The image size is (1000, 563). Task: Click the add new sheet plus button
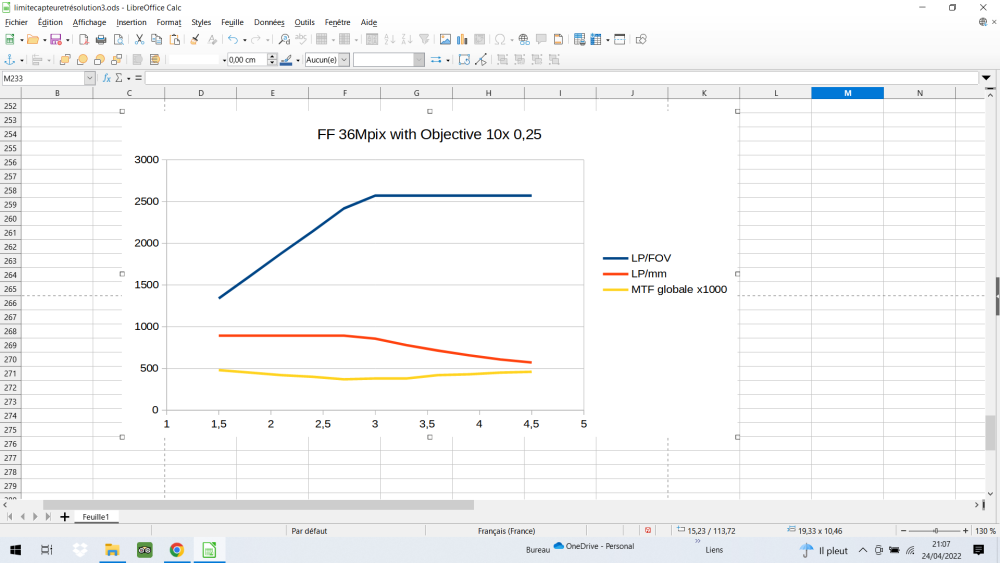click(x=65, y=517)
